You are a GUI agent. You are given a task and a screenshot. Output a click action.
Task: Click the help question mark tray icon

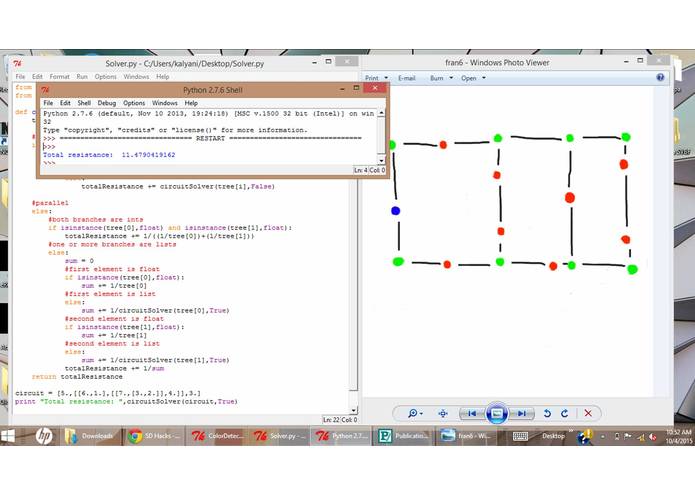585,437
